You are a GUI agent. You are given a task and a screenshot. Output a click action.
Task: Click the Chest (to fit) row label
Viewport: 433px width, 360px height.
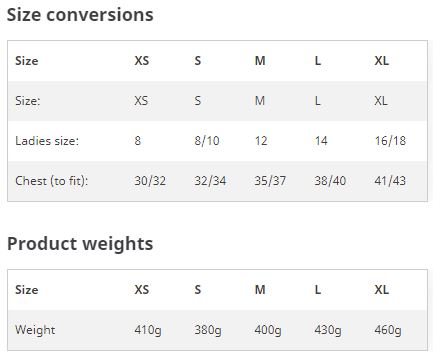click(52, 181)
